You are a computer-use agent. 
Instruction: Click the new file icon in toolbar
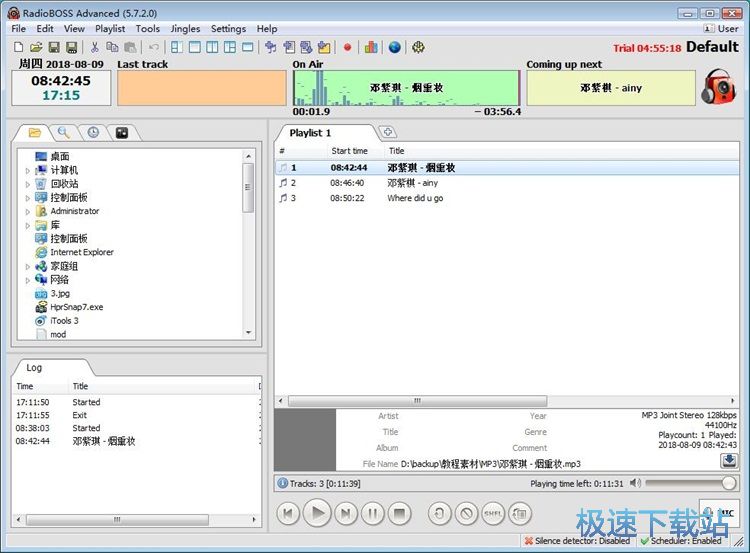[19, 47]
